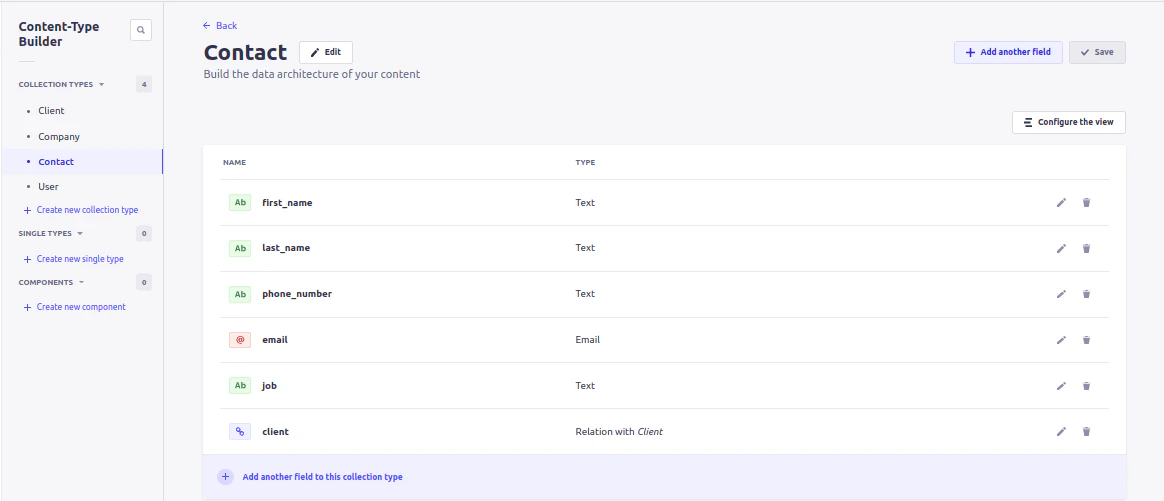Toggle the Components section arrow

82,283
